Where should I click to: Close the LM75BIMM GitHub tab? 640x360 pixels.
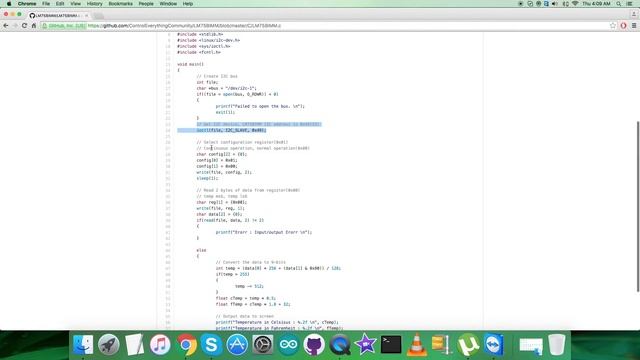point(87,16)
